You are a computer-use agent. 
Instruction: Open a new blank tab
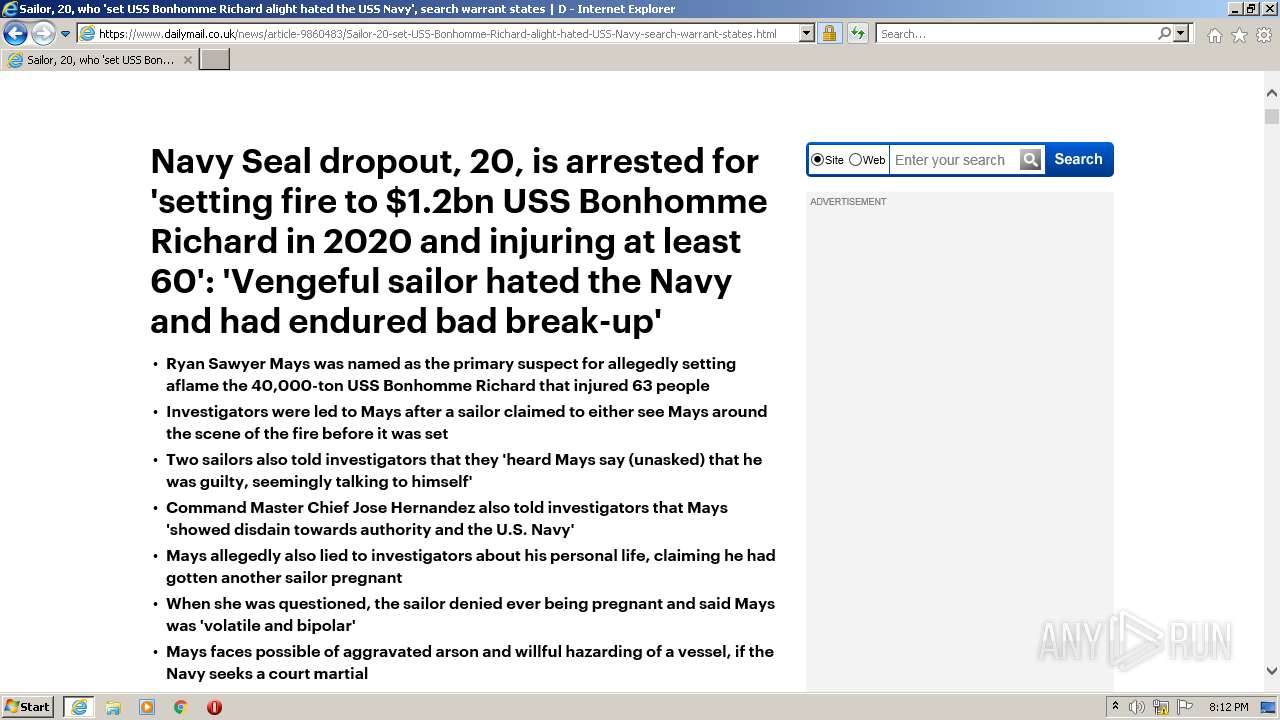[x=215, y=60]
